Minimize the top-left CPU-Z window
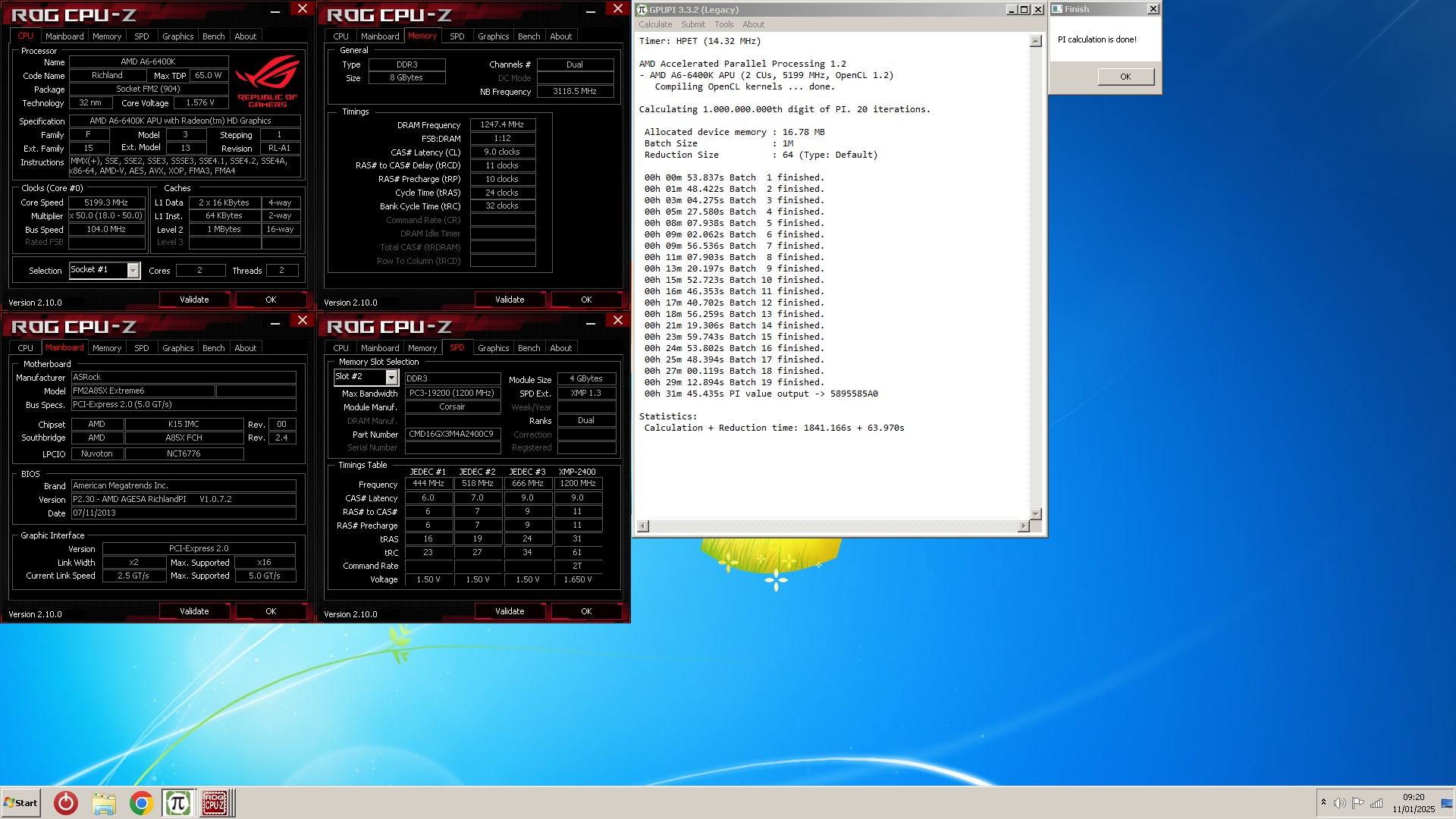Screen dimensions: 1456x819 tap(275, 11)
